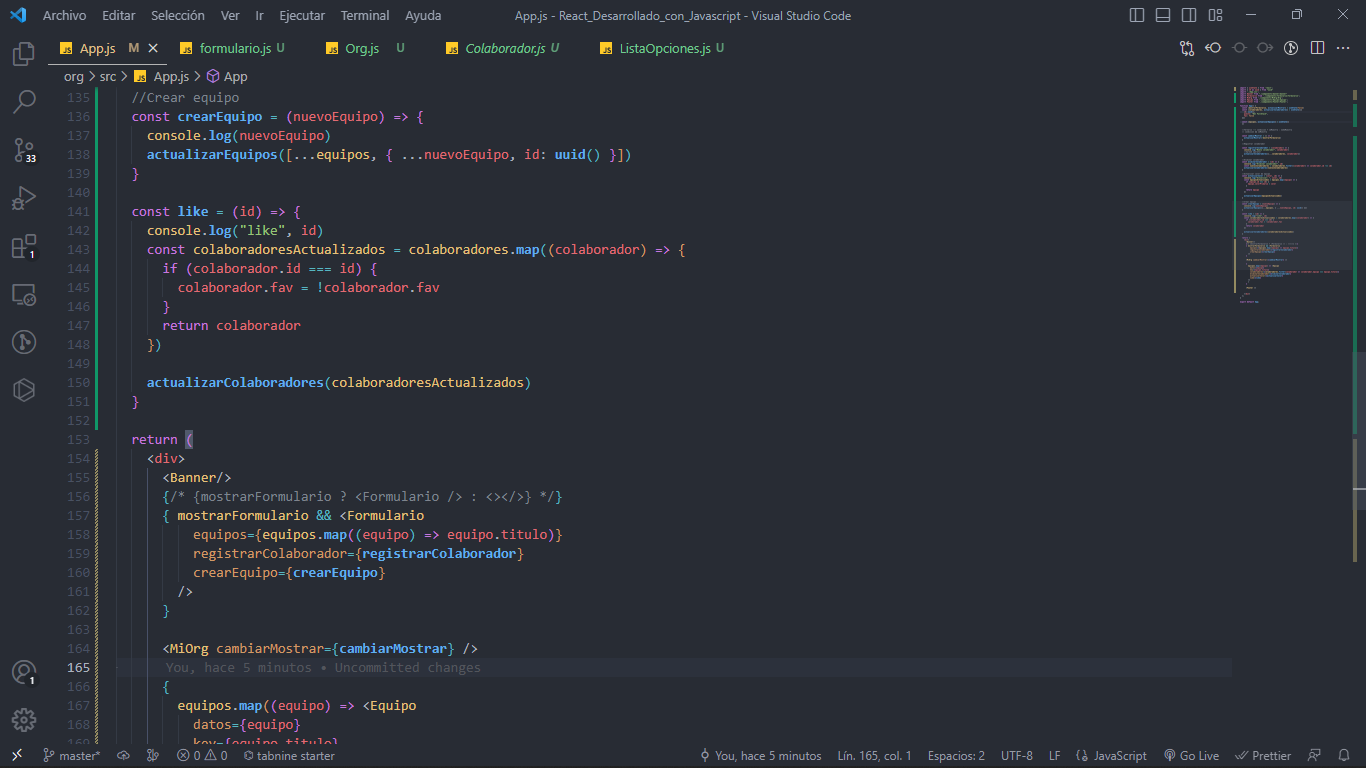Screen dimensions: 1366x768
Task: Open the Search view in activity bar
Action: [24, 102]
